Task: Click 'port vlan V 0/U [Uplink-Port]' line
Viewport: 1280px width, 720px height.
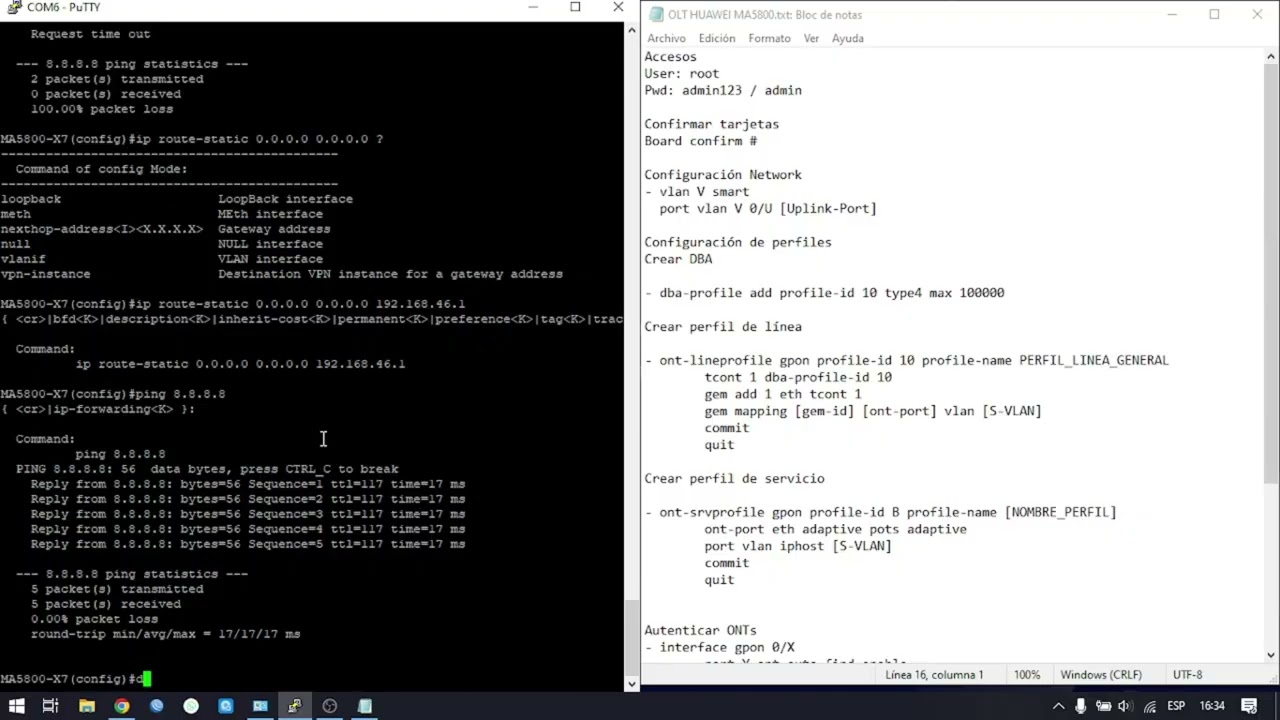Action: click(768, 209)
